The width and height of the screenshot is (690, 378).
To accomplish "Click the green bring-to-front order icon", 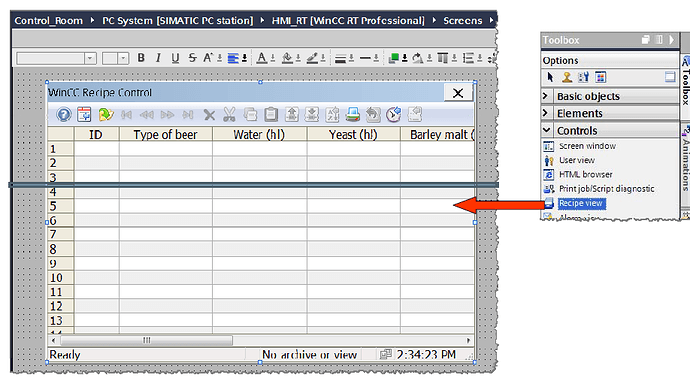I will (x=394, y=58).
